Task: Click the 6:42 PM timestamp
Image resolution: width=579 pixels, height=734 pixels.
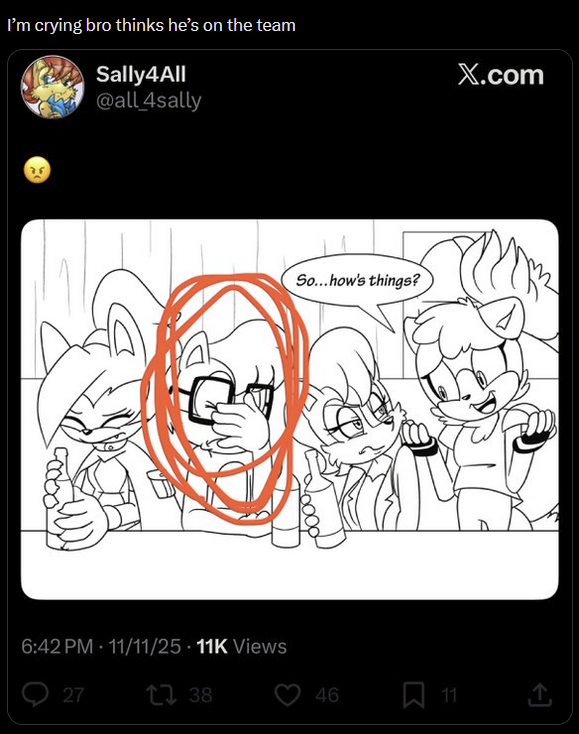Action: coord(57,646)
